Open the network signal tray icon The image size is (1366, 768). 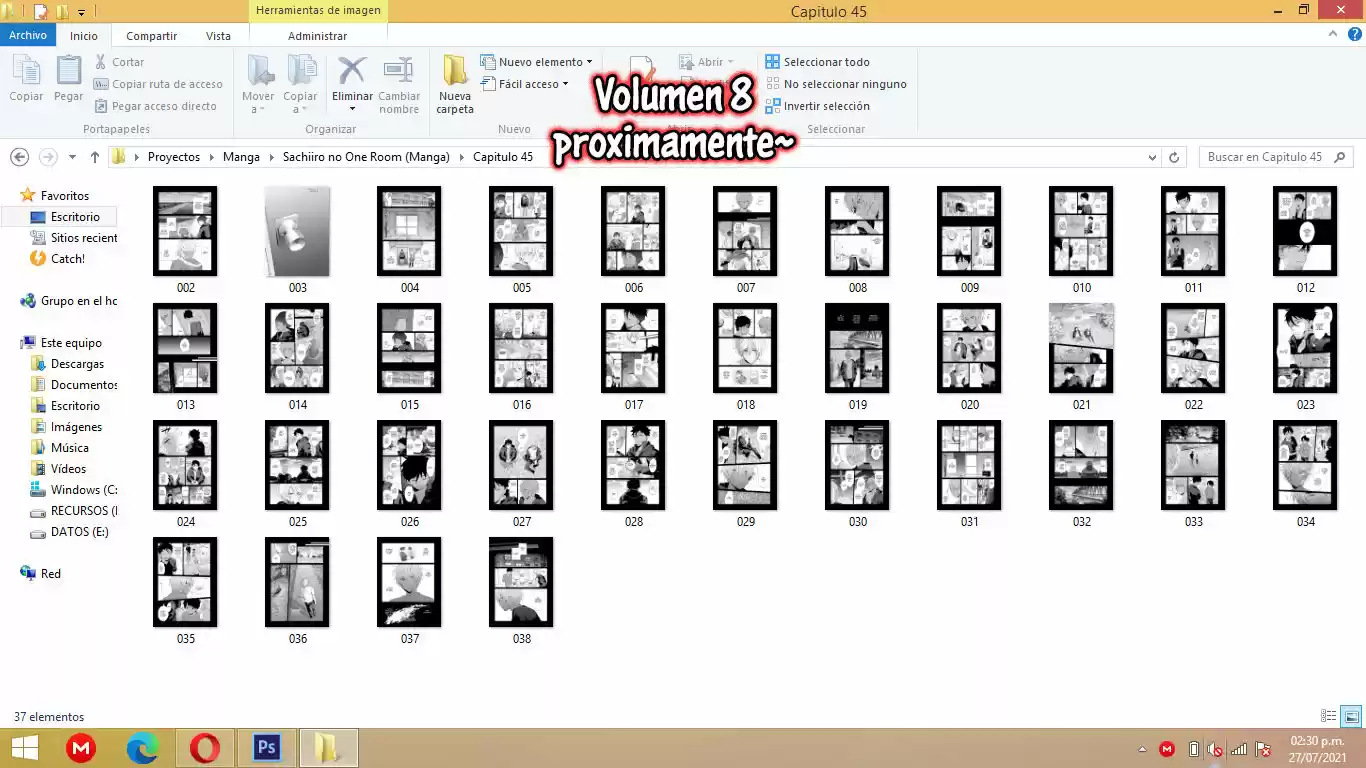click(1239, 749)
